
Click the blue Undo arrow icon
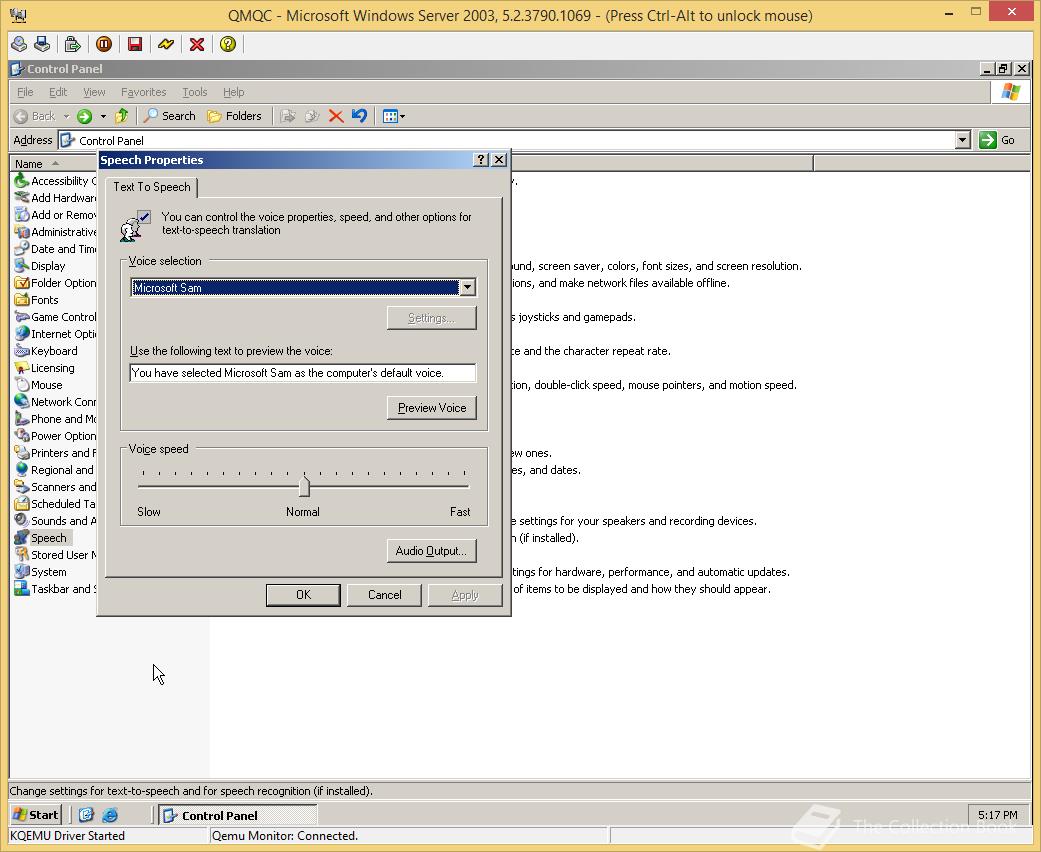pyautogui.click(x=359, y=116)
